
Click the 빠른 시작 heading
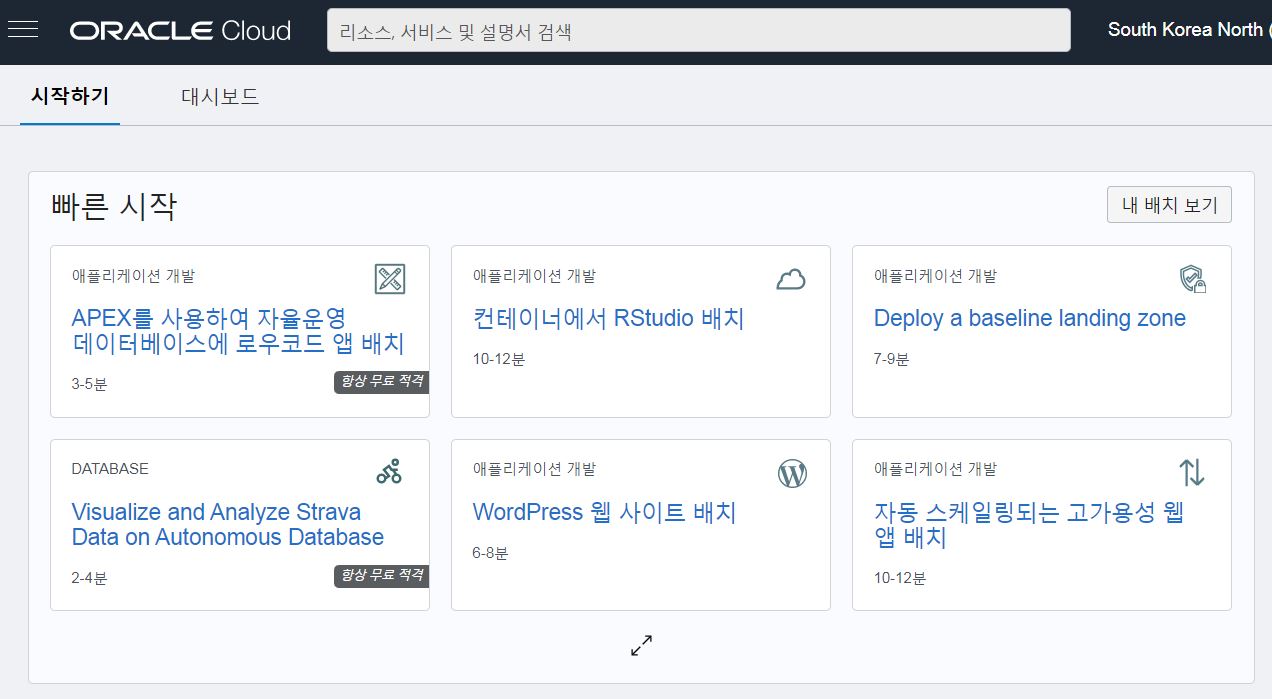[x=114, y=206]
